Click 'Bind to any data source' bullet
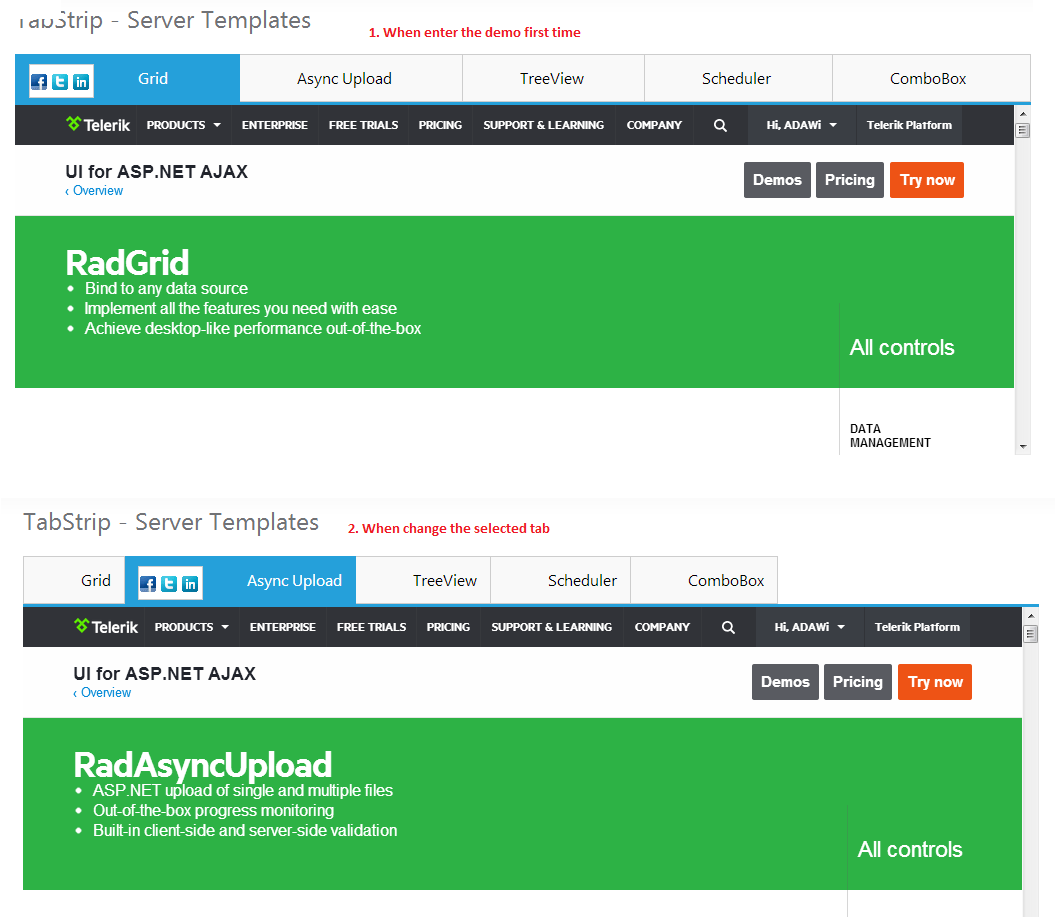Image resolution: width=1055 pixels, height=917 pixels. click(166, 289)
